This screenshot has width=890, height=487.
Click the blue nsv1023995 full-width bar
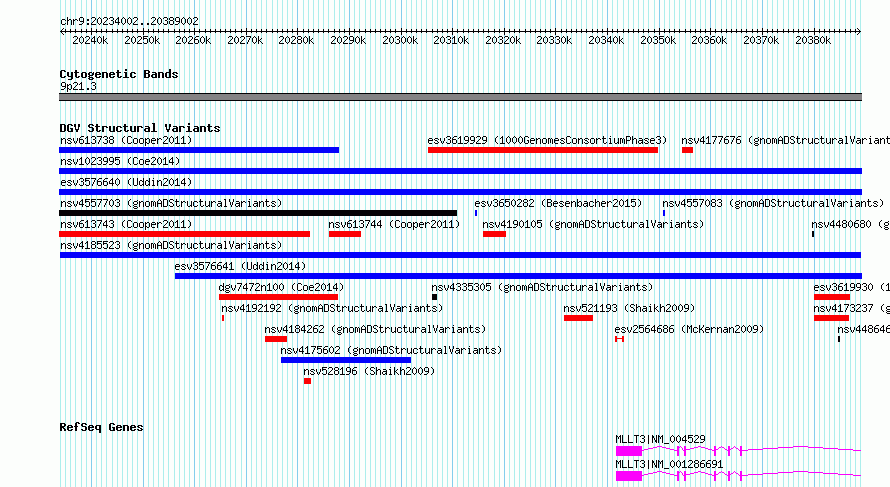click(460, 171)
